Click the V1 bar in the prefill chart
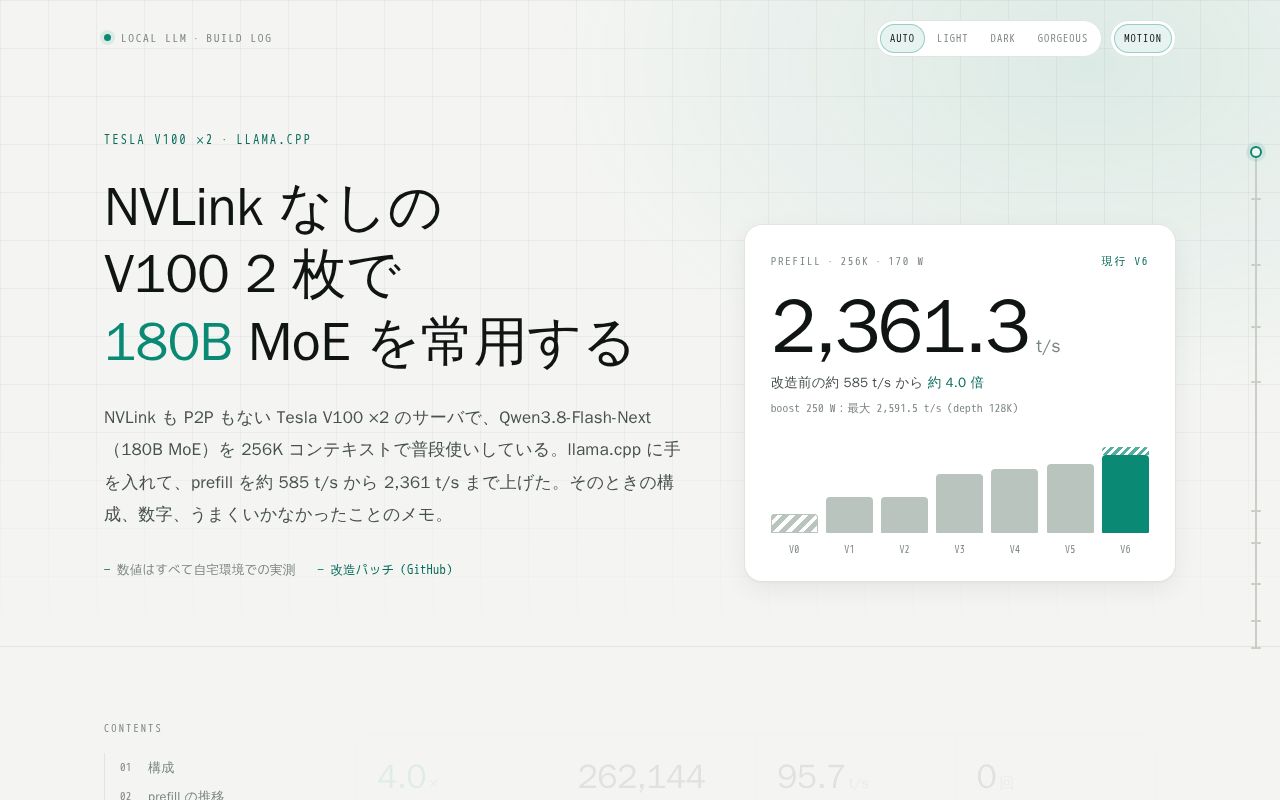1280x800 pixels. (849, 515)
